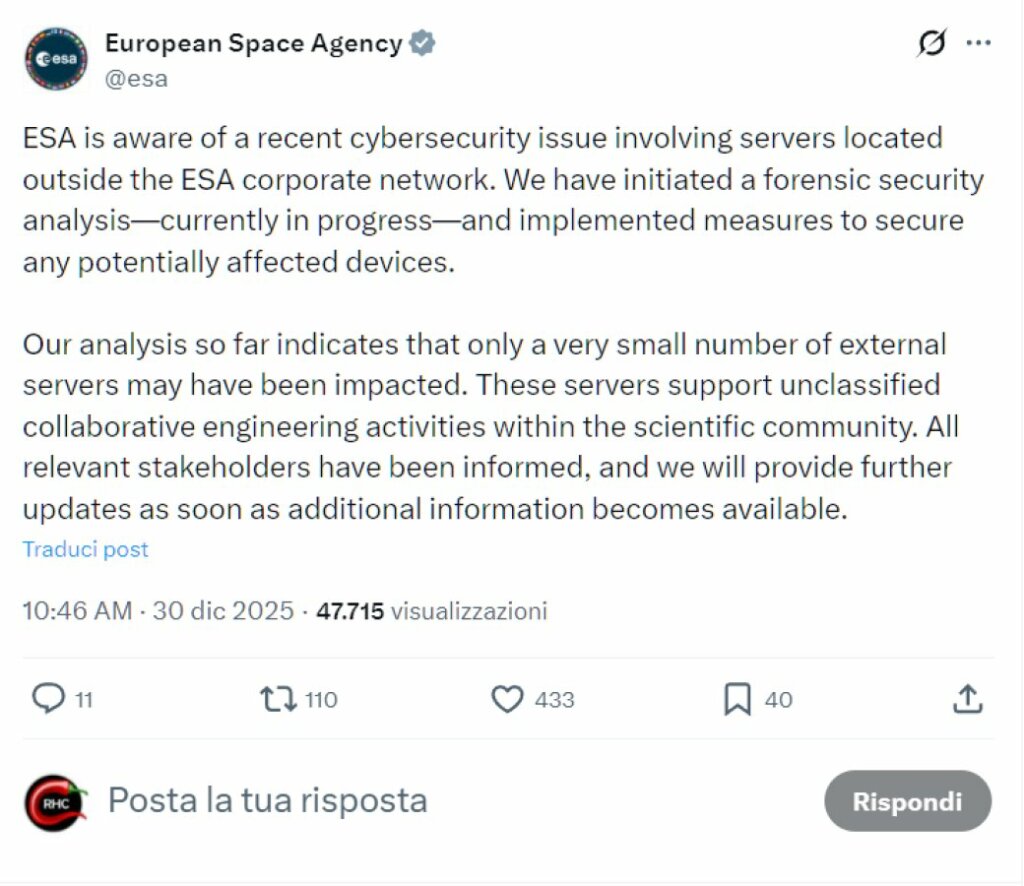The height and width of the screenshot is (886, 1024).
Task: Click the 433 likes count
Action: [x=554, y=700]
